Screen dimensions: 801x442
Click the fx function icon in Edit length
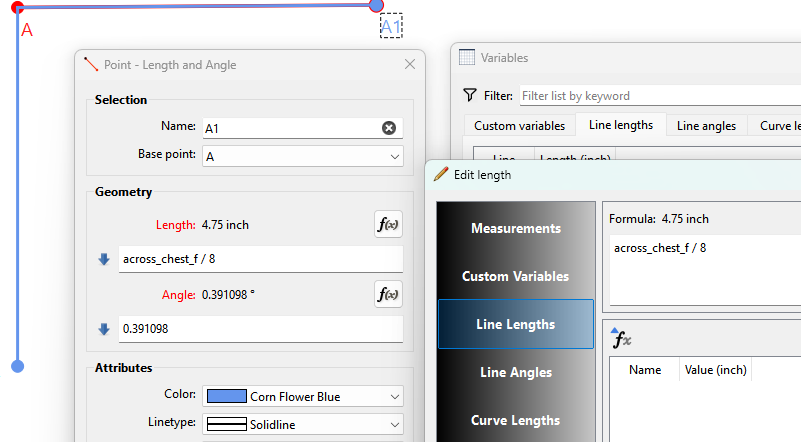(x=621, y=340)
